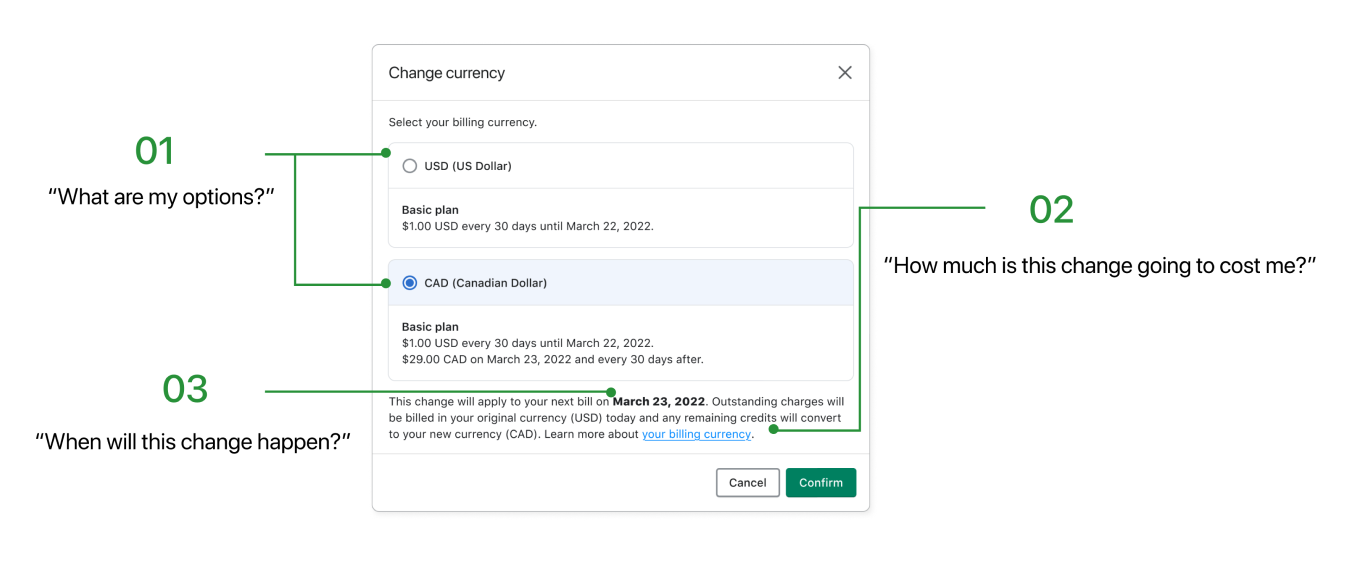Click the 'USD (US Dollar)' label text
This screenshot has height=562, width=1352.
468,166
